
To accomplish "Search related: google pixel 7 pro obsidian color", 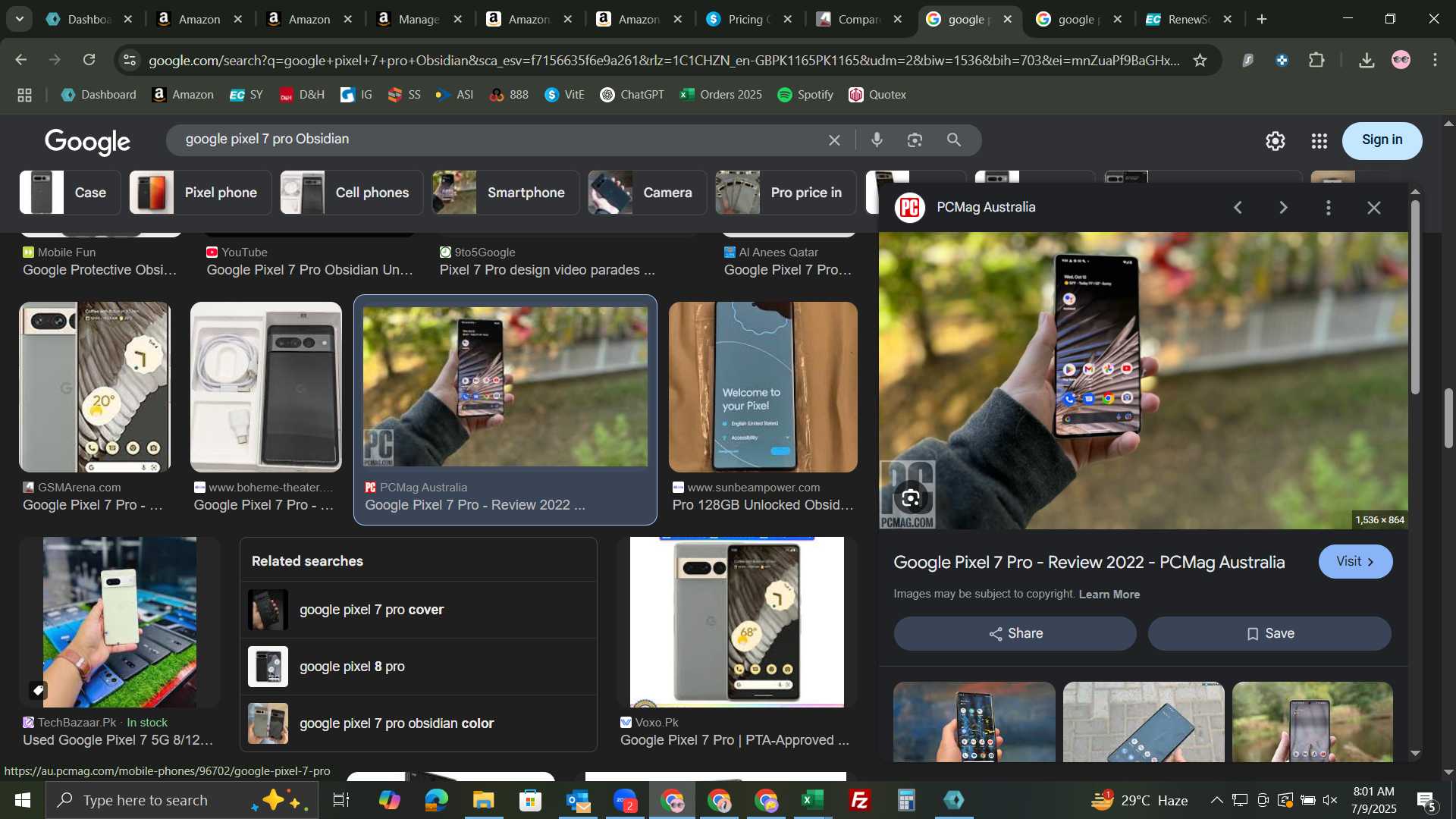I will 419,723.
